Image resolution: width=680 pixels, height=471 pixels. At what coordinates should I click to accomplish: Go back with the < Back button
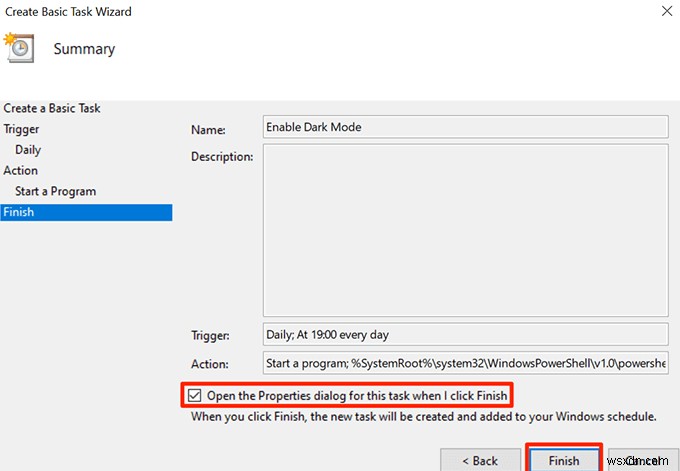[480, 460]
